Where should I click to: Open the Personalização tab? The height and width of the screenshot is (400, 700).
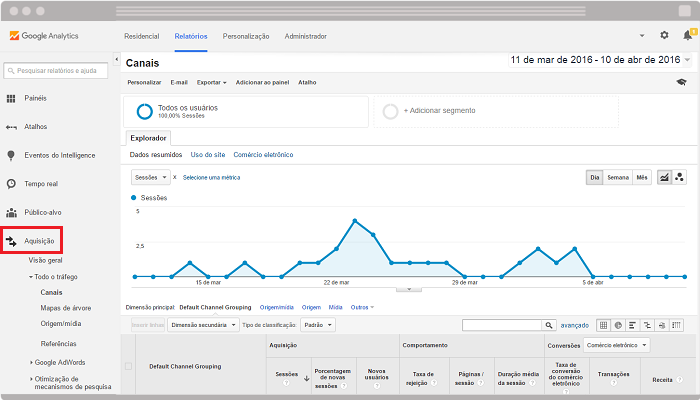point(246,36)
